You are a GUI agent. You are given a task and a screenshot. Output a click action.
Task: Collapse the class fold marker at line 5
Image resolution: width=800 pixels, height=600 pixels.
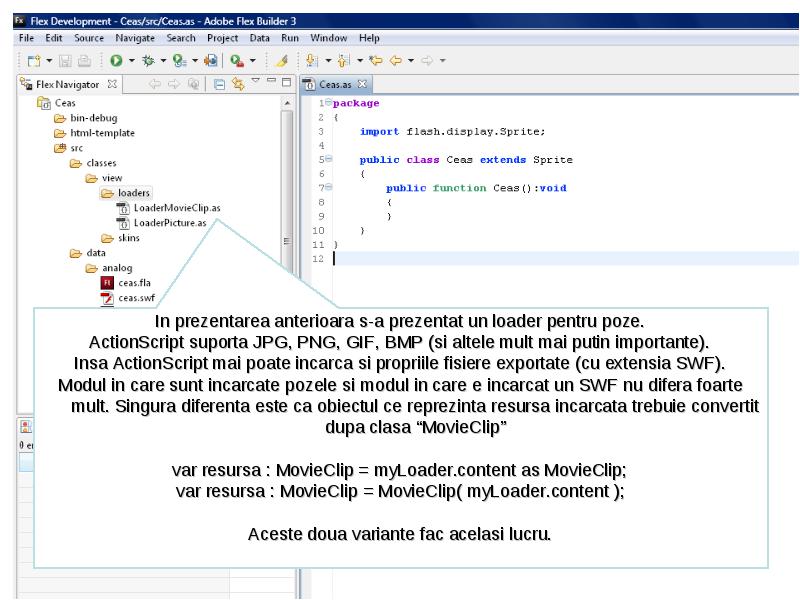coord(329,159)
